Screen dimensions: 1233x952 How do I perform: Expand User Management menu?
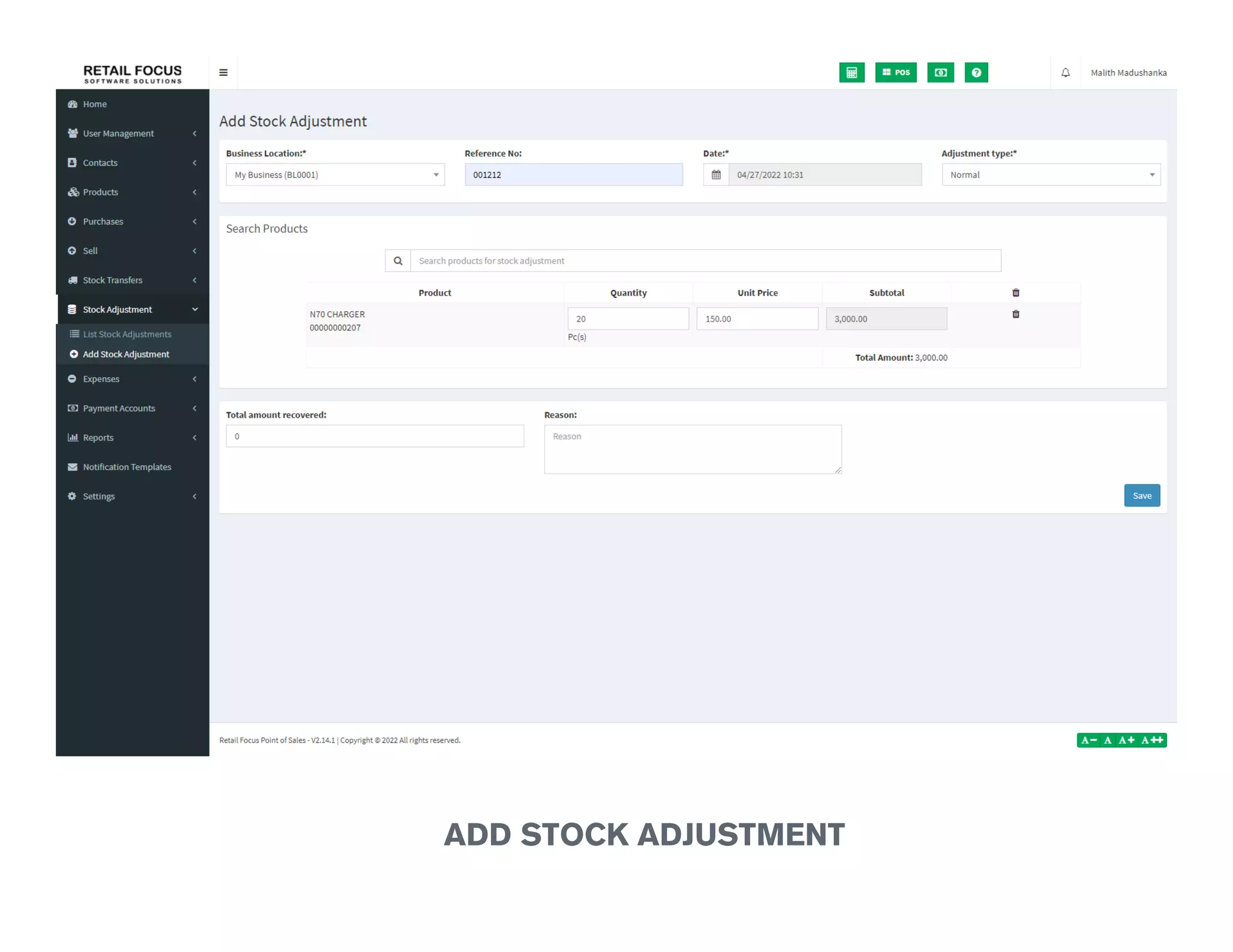tap(132, 134)
